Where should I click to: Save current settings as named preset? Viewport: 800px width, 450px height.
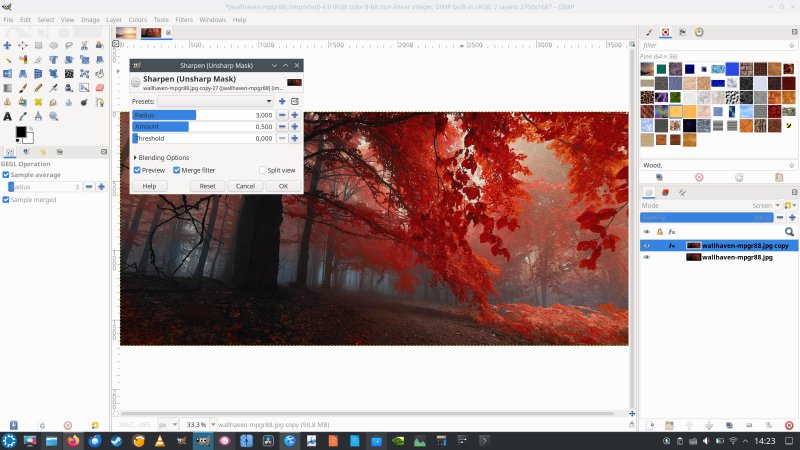click(x=282, y=101)
